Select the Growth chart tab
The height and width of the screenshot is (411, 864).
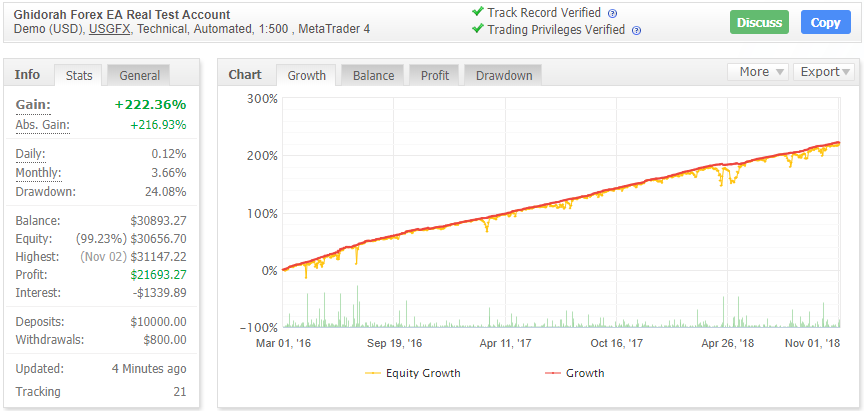(307, 75)
